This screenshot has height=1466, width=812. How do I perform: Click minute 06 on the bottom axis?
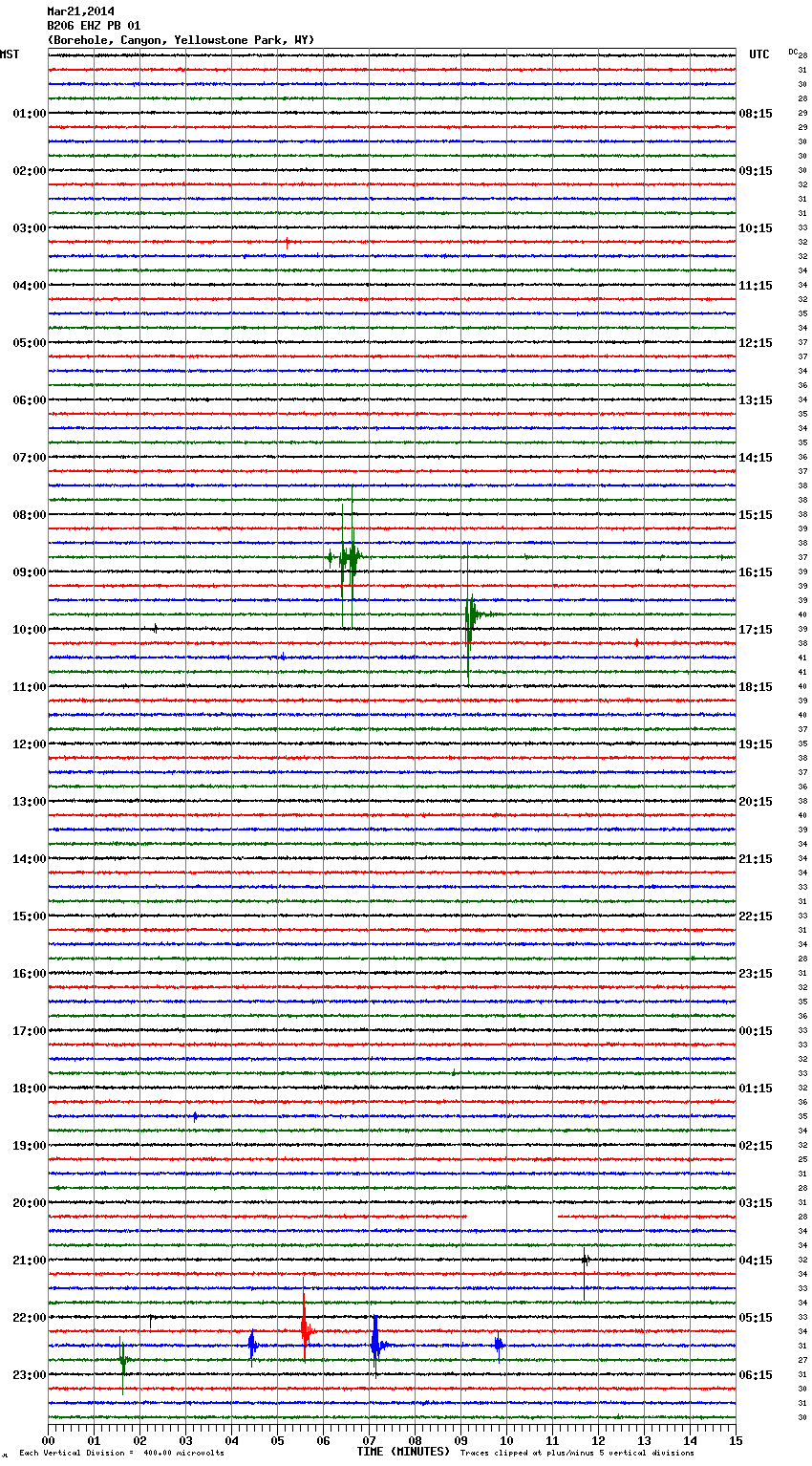(x=323, y=1440)
